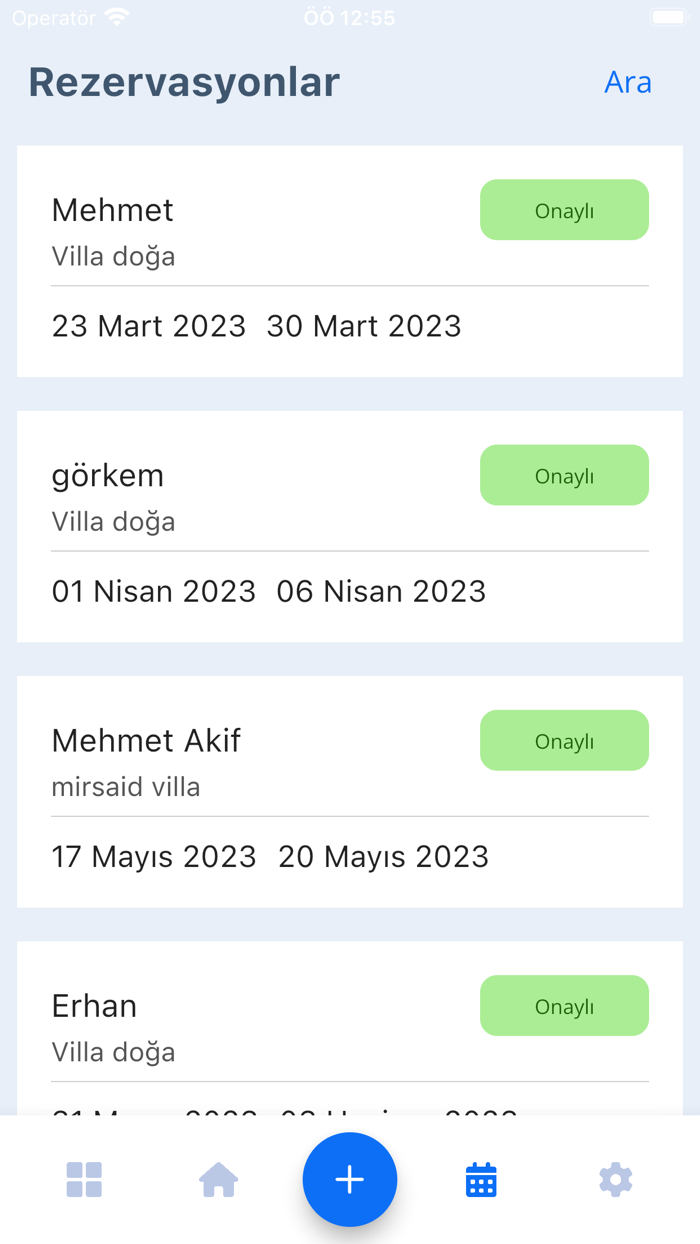
Task: Tap Ara to open search
Action: (628, 82)
